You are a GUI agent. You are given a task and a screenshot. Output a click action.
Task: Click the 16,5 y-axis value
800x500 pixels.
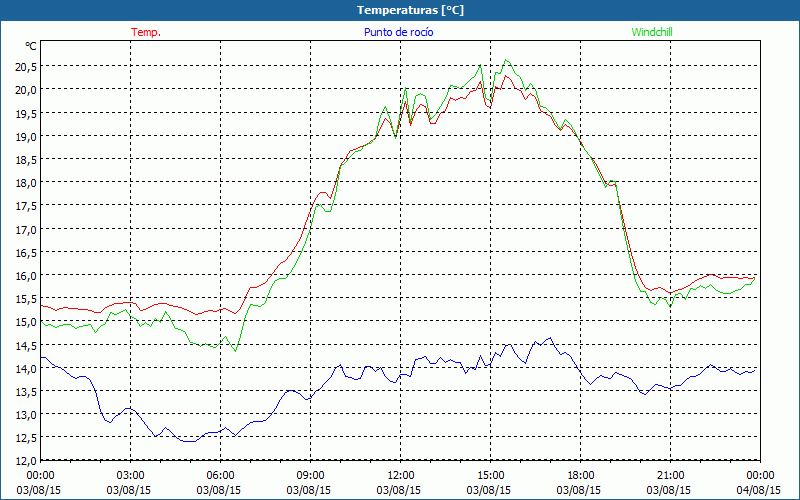[x=27, y=252]
